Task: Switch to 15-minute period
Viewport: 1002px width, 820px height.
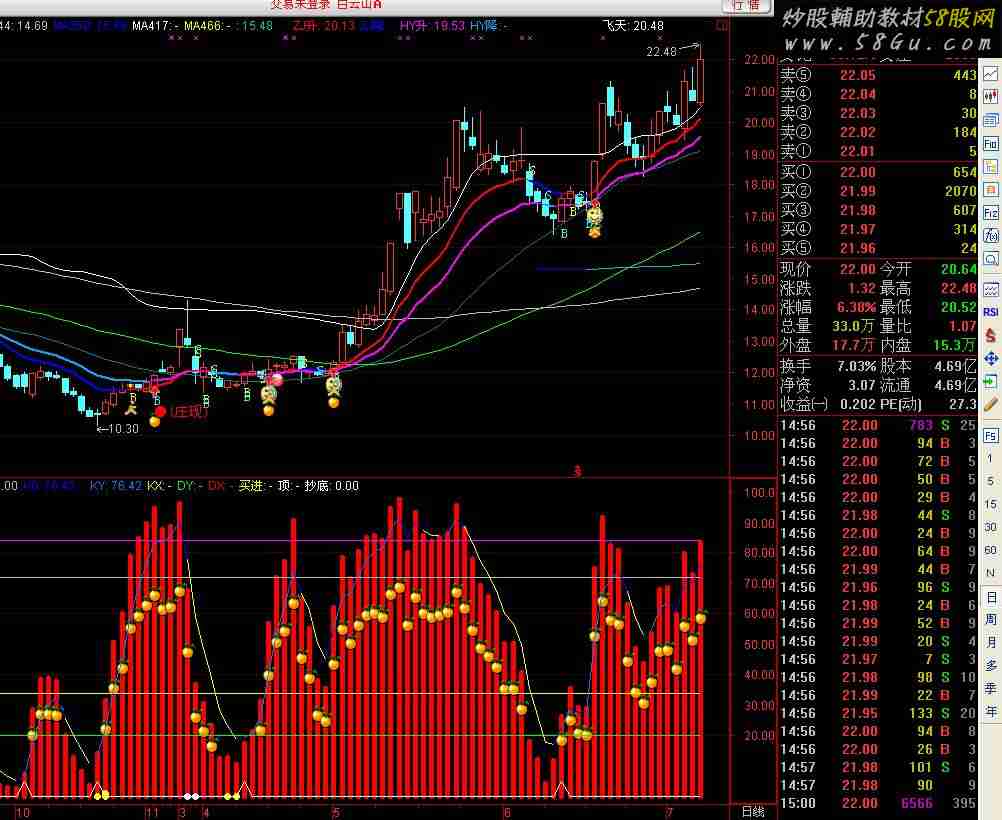Action: [x=991, y=504]
